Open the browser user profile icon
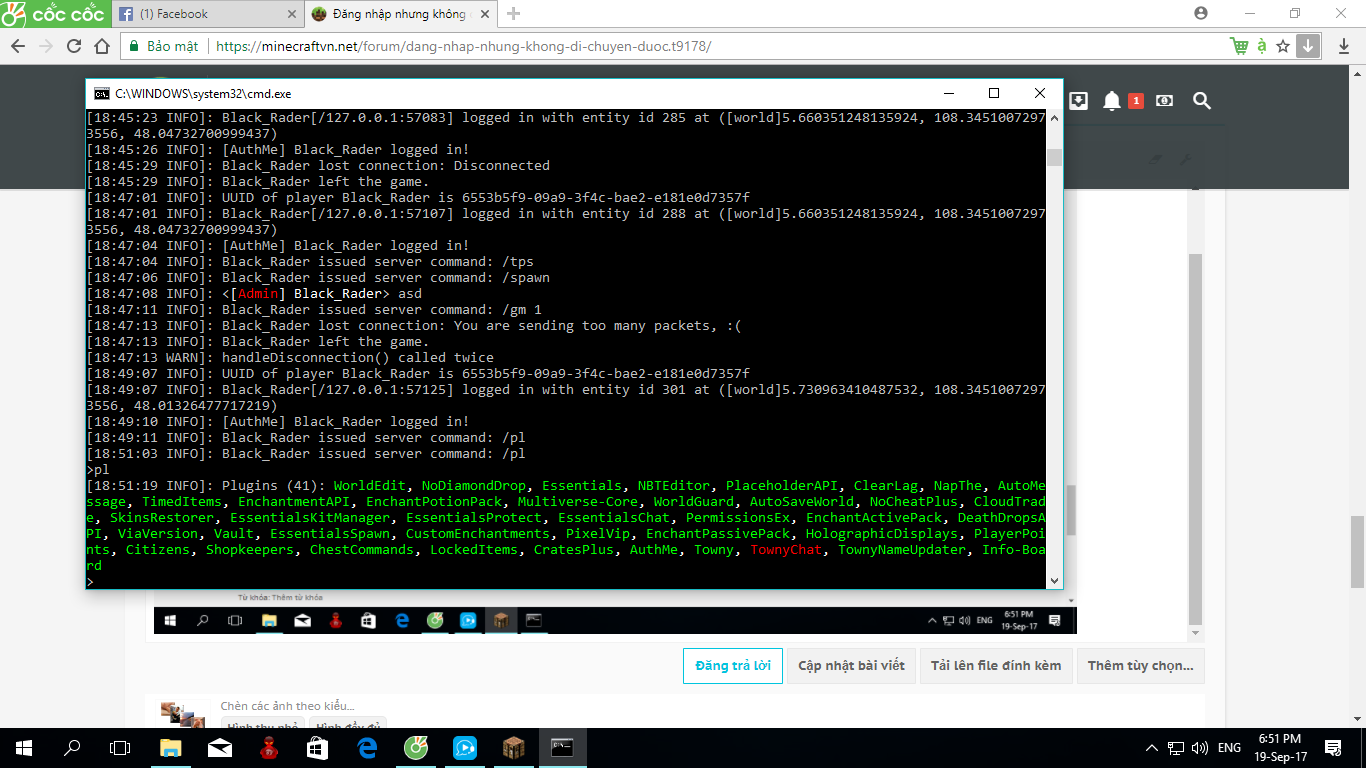The width and height of the screenshot is (1366, 768). coord(1201,13)
